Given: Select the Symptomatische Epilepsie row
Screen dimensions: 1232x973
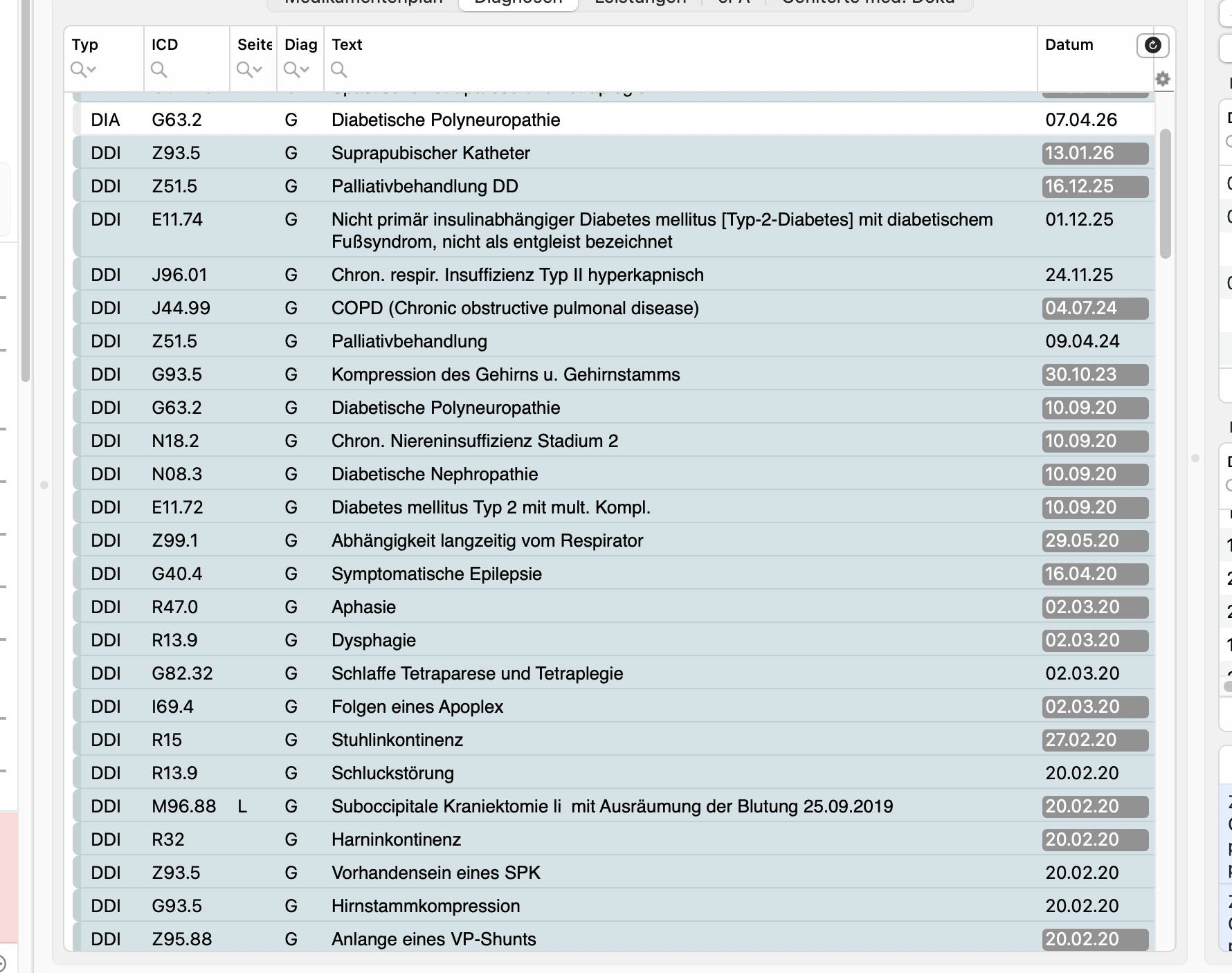Looking at the screenshot, I should [613, 574].
